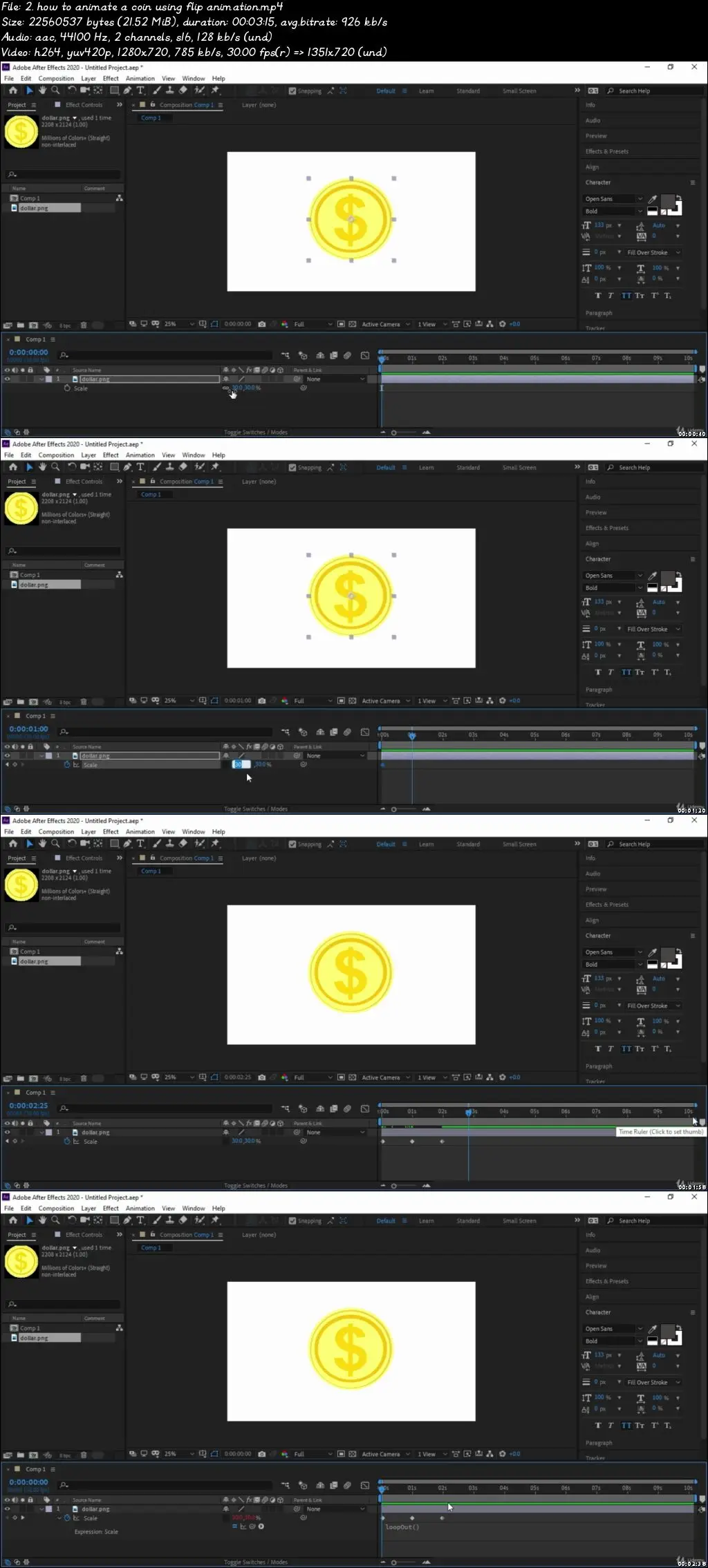Click playhead at 01s in frame stamped 00:01:20
Image resolution: width=708 pixels, height=1568 pixels.
click(x=412, y=736)
